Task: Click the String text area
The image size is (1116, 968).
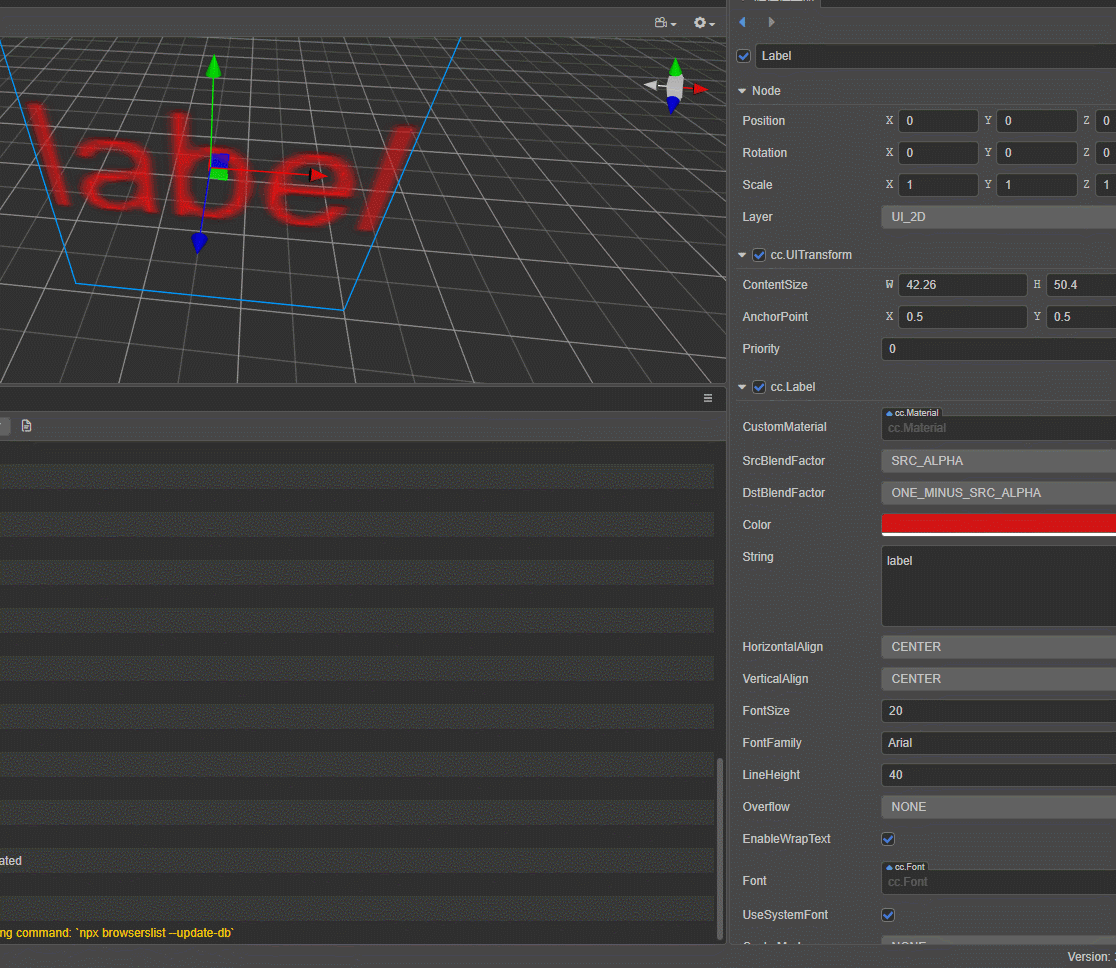Action: [x=999, y=586]
